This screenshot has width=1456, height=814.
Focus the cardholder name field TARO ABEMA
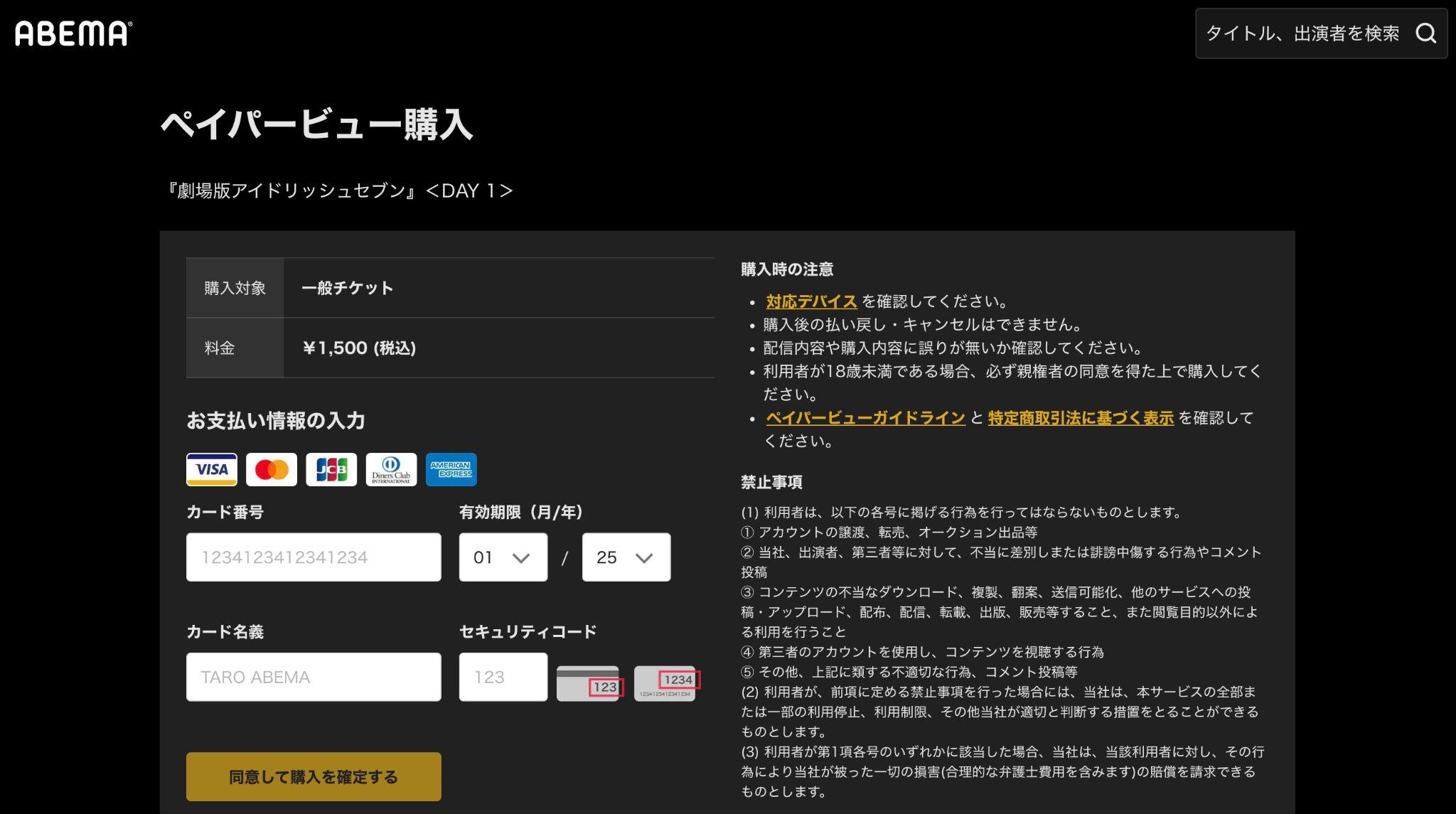[x=314, y=677]
